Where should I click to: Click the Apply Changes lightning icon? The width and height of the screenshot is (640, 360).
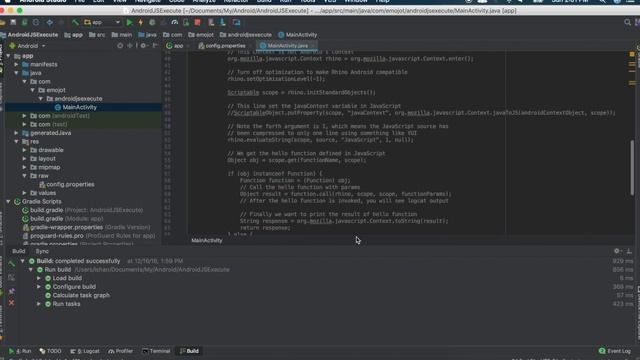[141, 22]
